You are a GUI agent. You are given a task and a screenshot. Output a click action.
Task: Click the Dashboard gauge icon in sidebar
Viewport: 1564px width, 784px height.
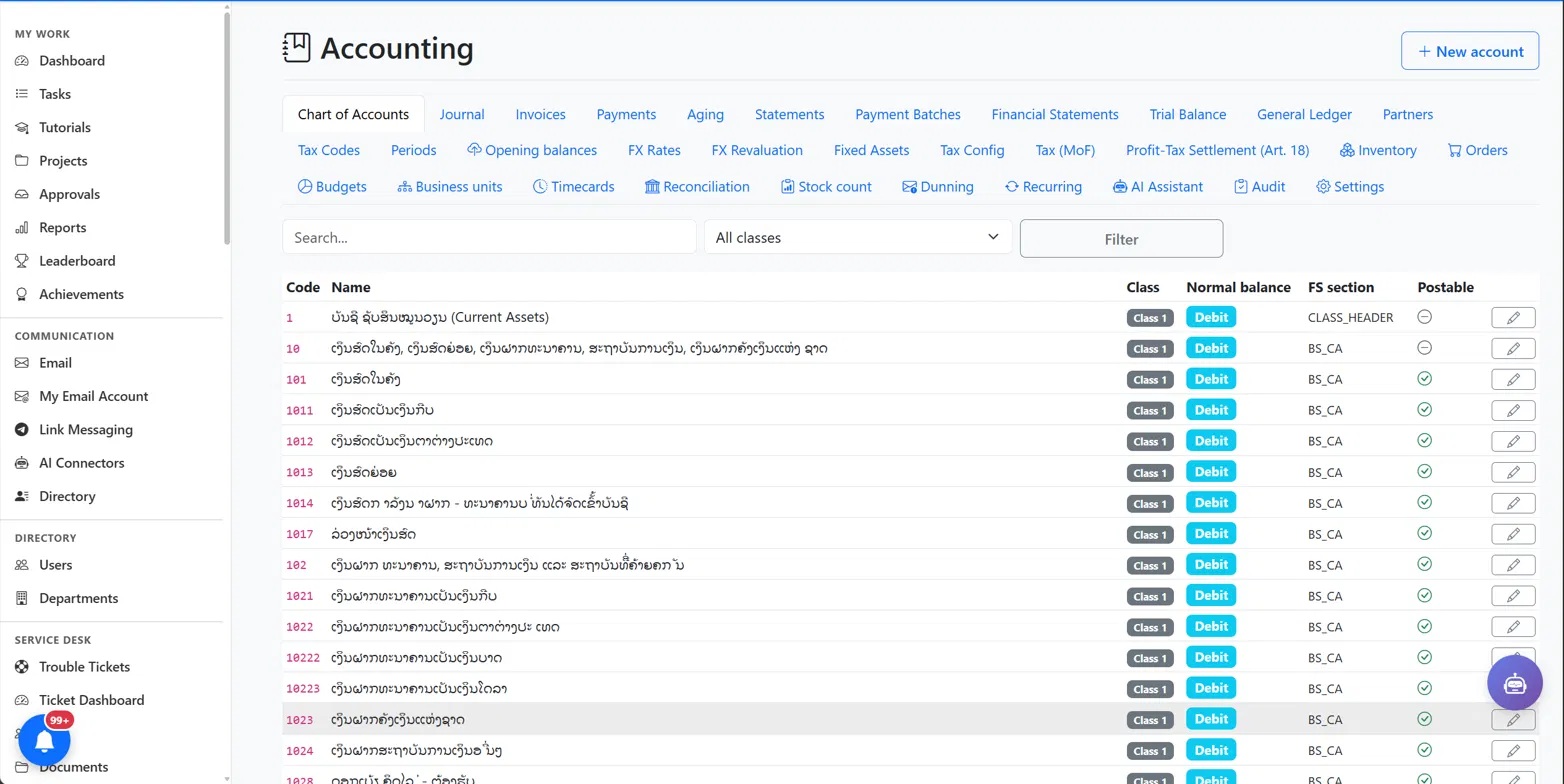click(22, 61)
